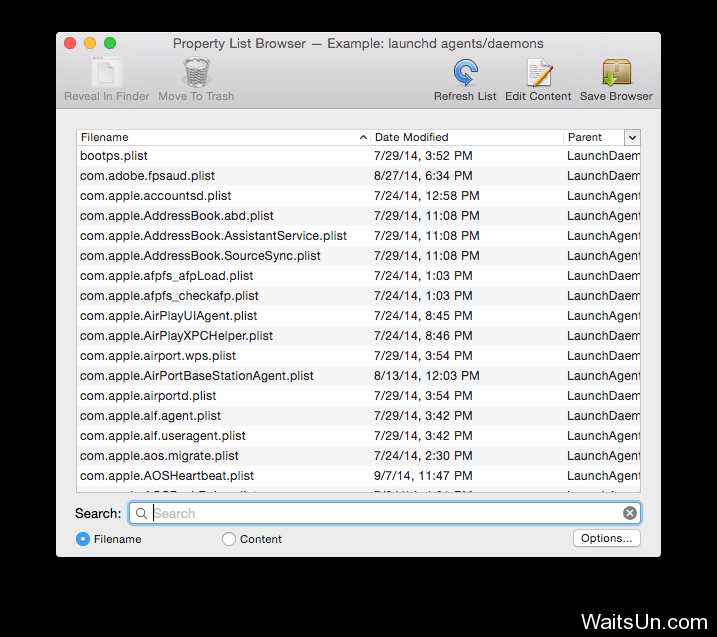This screenshot has height=637, width=717.
Task: Click the Reveal In Finder icon
Action: tap(107, 74)
